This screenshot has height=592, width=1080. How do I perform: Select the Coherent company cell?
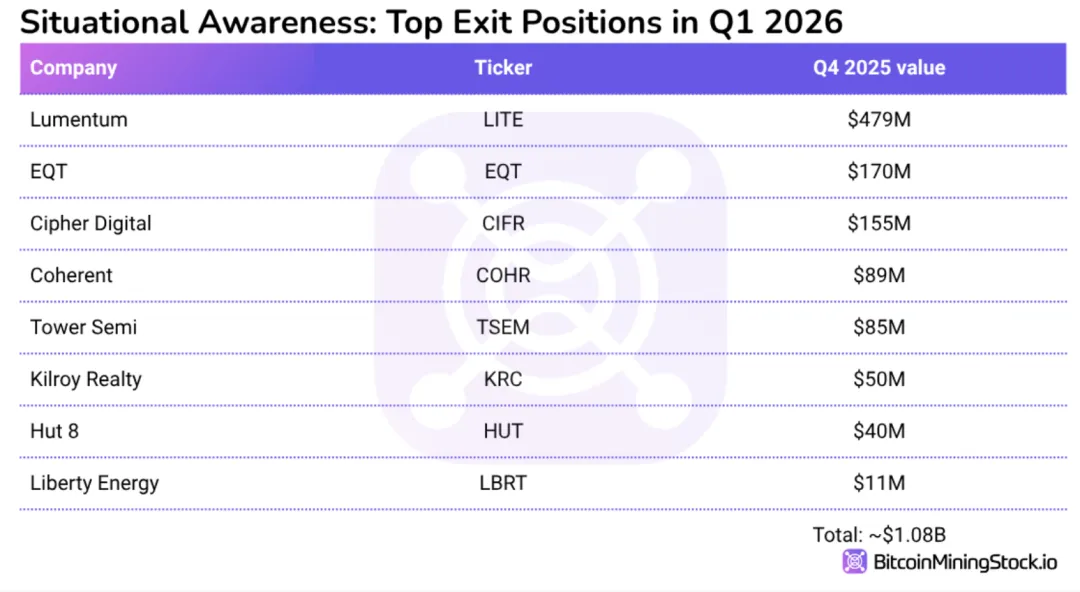click(x=71, y=275)
